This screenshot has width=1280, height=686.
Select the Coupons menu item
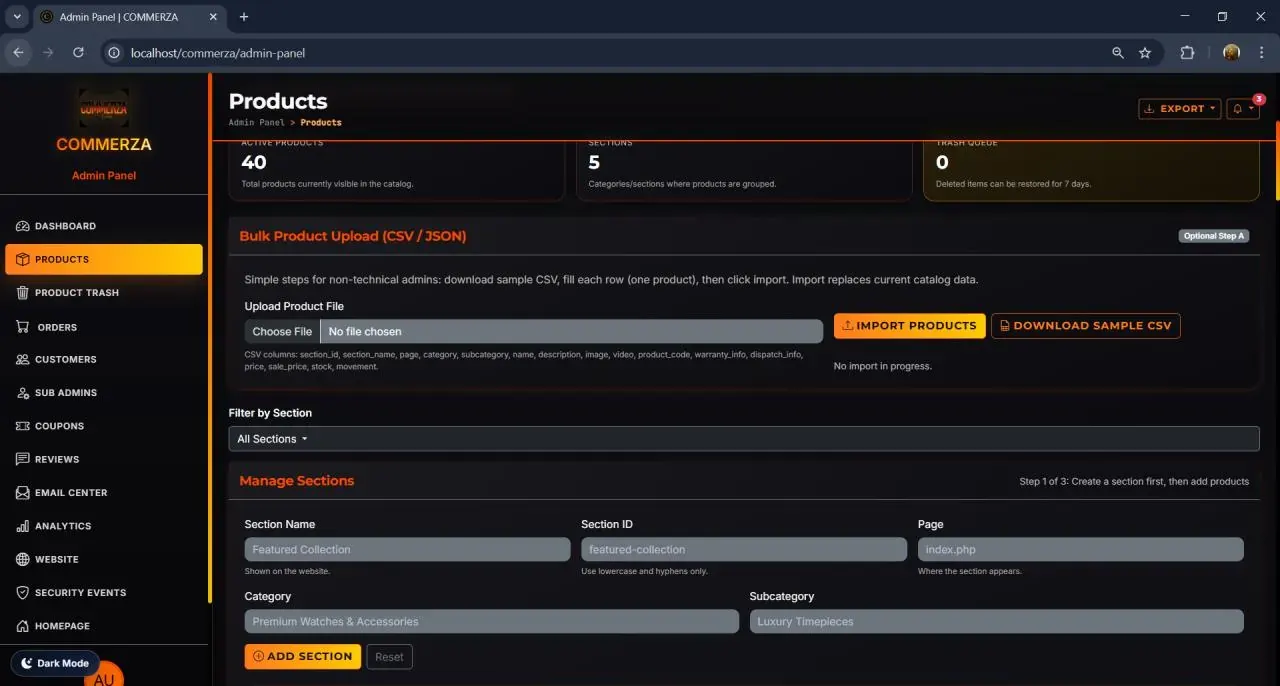pyautogui.click(x=104, y=426)
